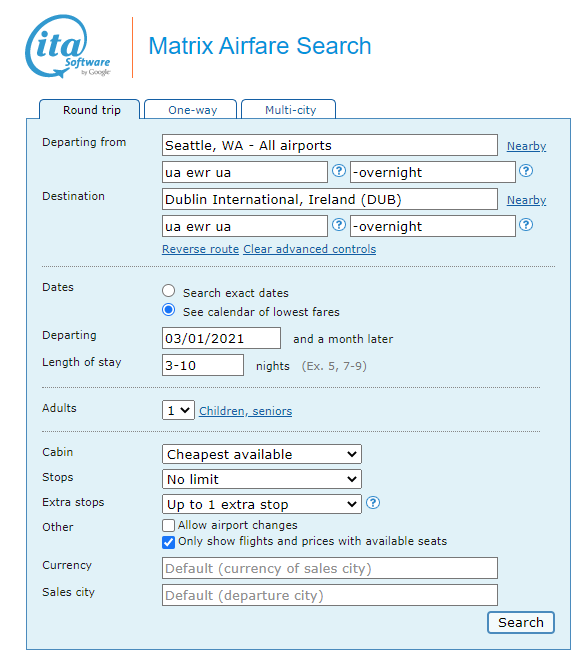Open help icon beside departure extension codes
The width and height of the screenshot is (581, 666).
pyautogui.click(x=526, y=171)
